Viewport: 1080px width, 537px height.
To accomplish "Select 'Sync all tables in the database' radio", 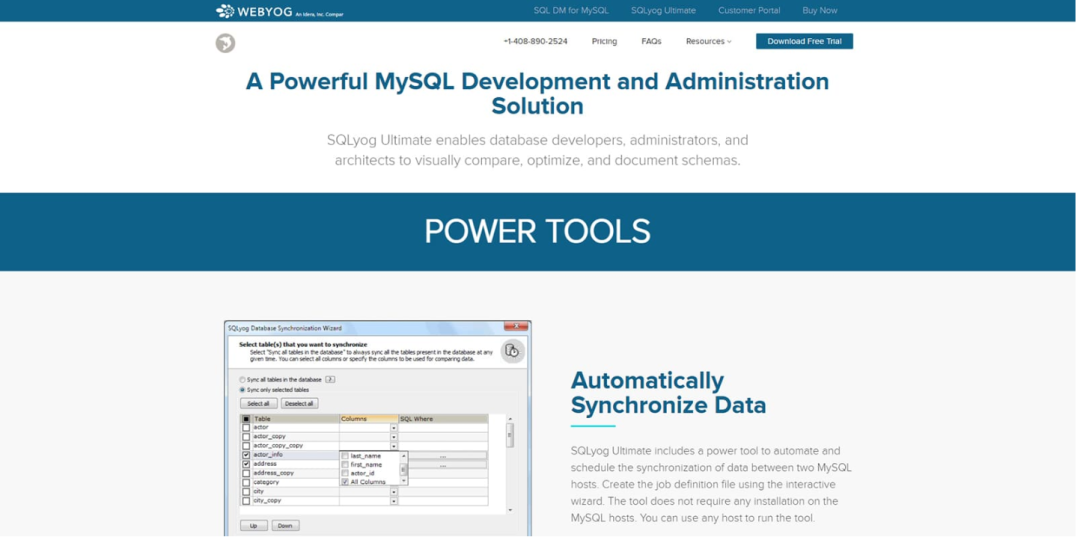I will click(x=242, y=379).
